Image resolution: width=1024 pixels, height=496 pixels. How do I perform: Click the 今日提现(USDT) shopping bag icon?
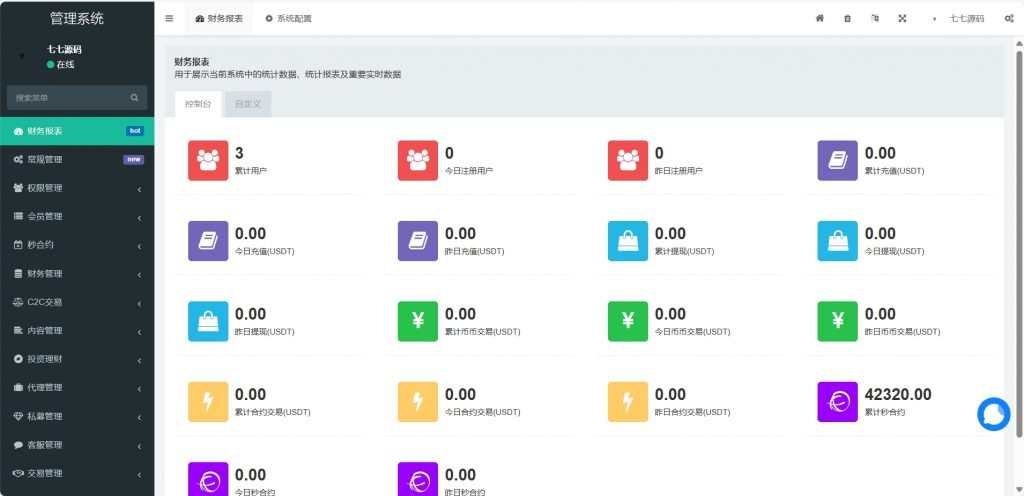pyautogui.click(x=838, y=241)
